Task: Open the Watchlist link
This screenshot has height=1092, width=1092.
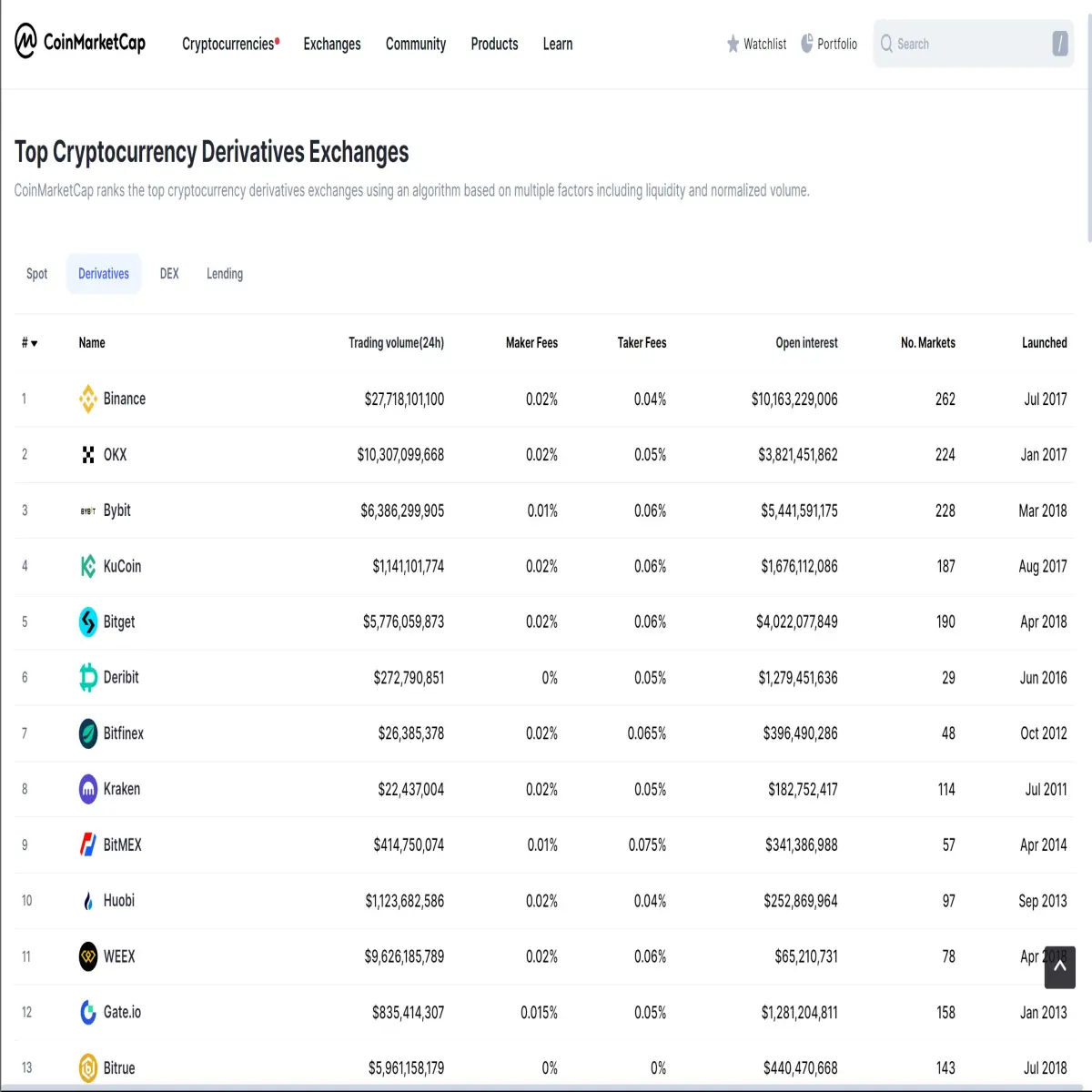Action: pos(756,44)
